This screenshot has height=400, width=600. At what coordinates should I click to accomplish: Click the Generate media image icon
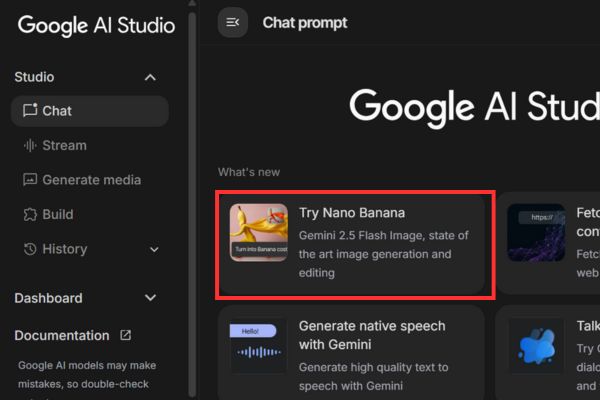30,180
